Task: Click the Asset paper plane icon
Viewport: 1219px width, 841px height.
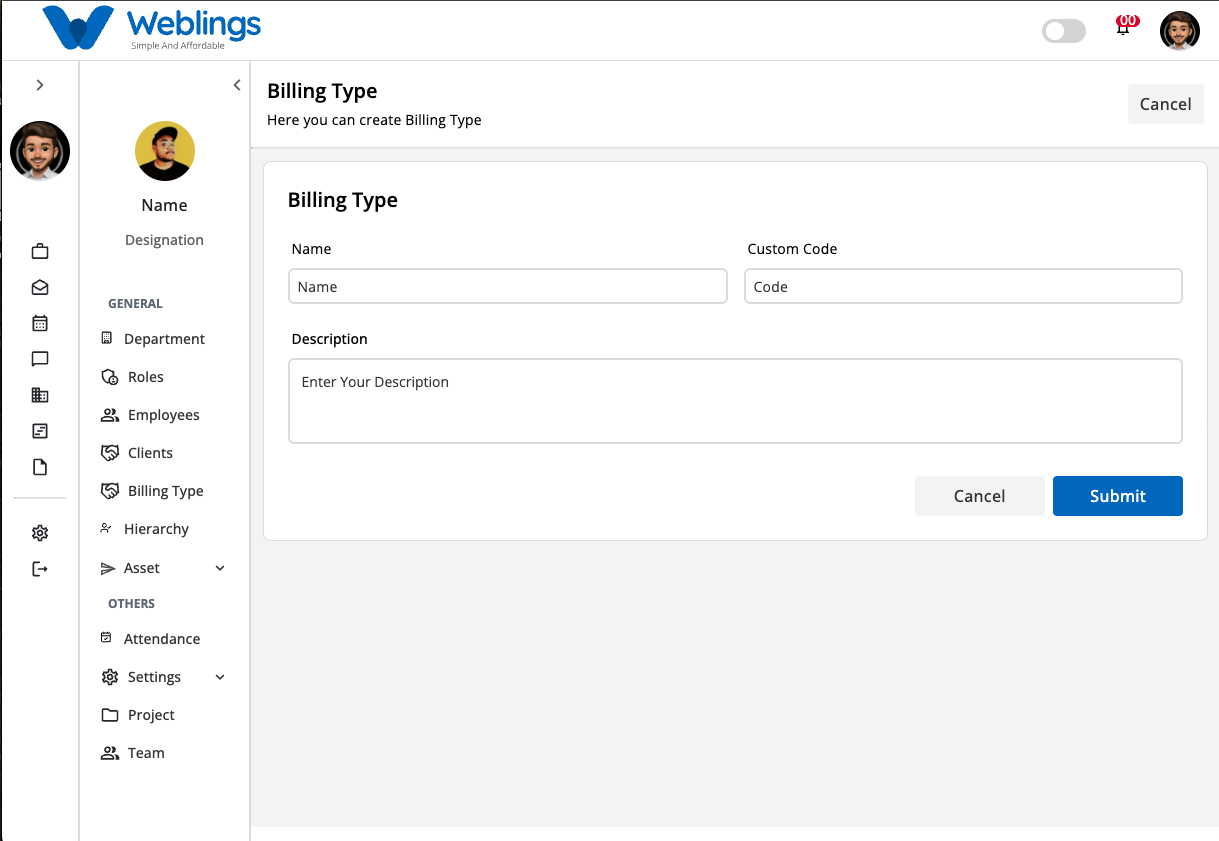Action: click(108, 568)
